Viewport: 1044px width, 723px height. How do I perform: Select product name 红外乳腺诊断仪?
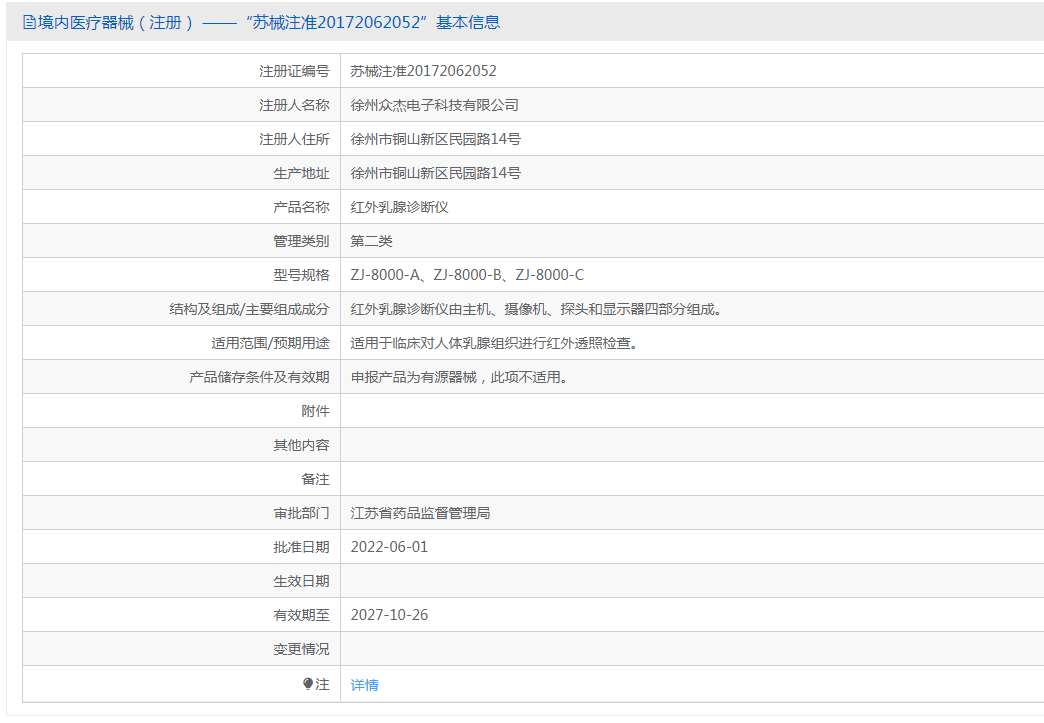point(399,207)
